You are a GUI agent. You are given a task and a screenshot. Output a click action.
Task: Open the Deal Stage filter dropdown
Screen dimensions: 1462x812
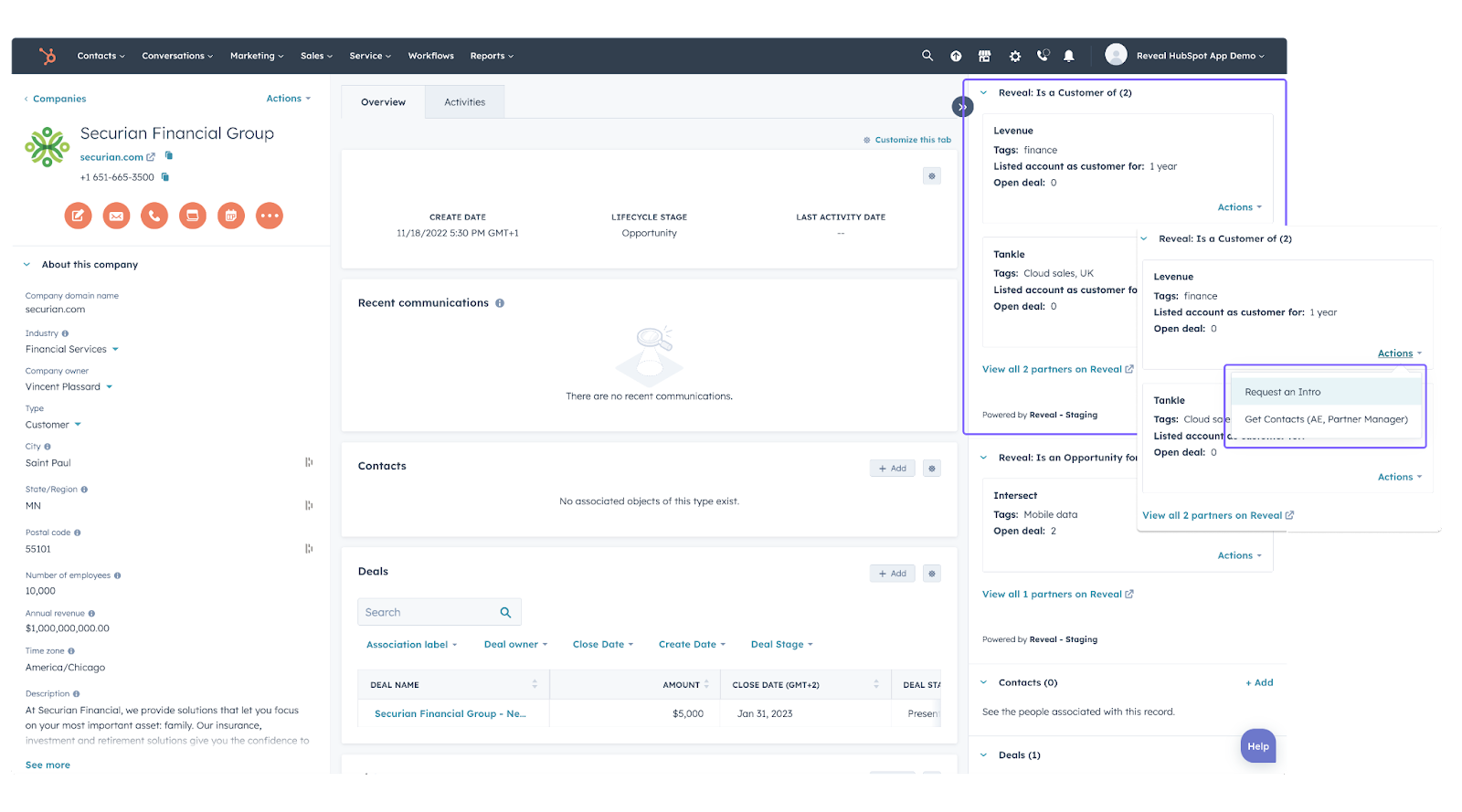782,645
